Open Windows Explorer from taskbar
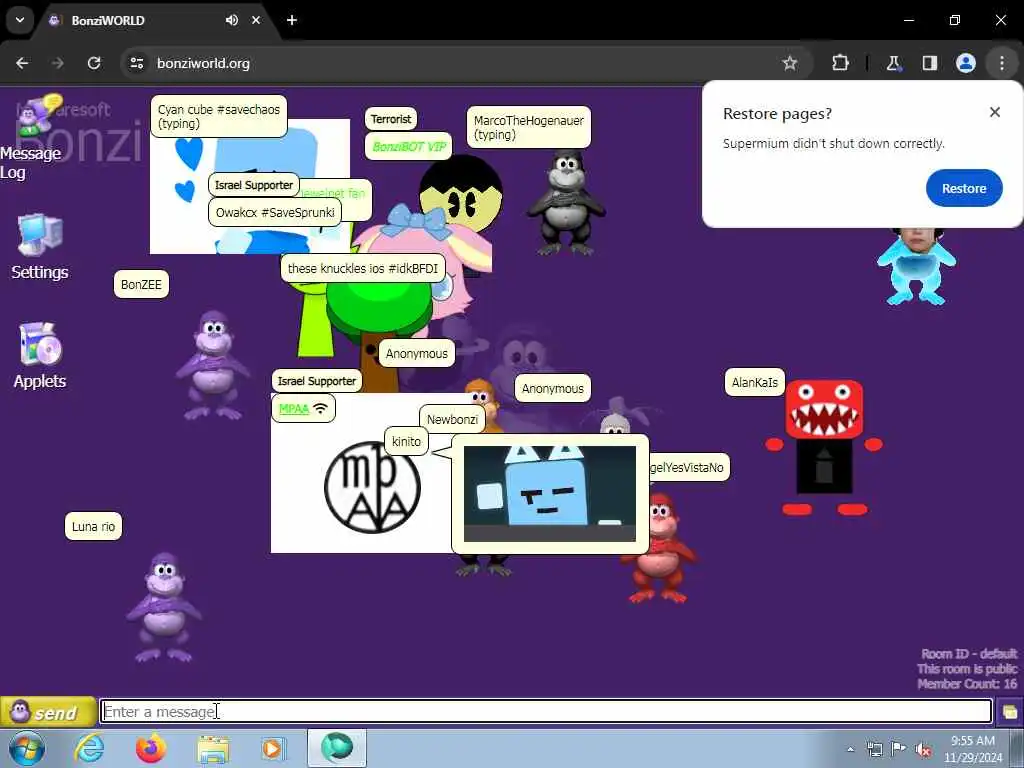Viewport: 1024px width, 768px height. click(213, 748)
